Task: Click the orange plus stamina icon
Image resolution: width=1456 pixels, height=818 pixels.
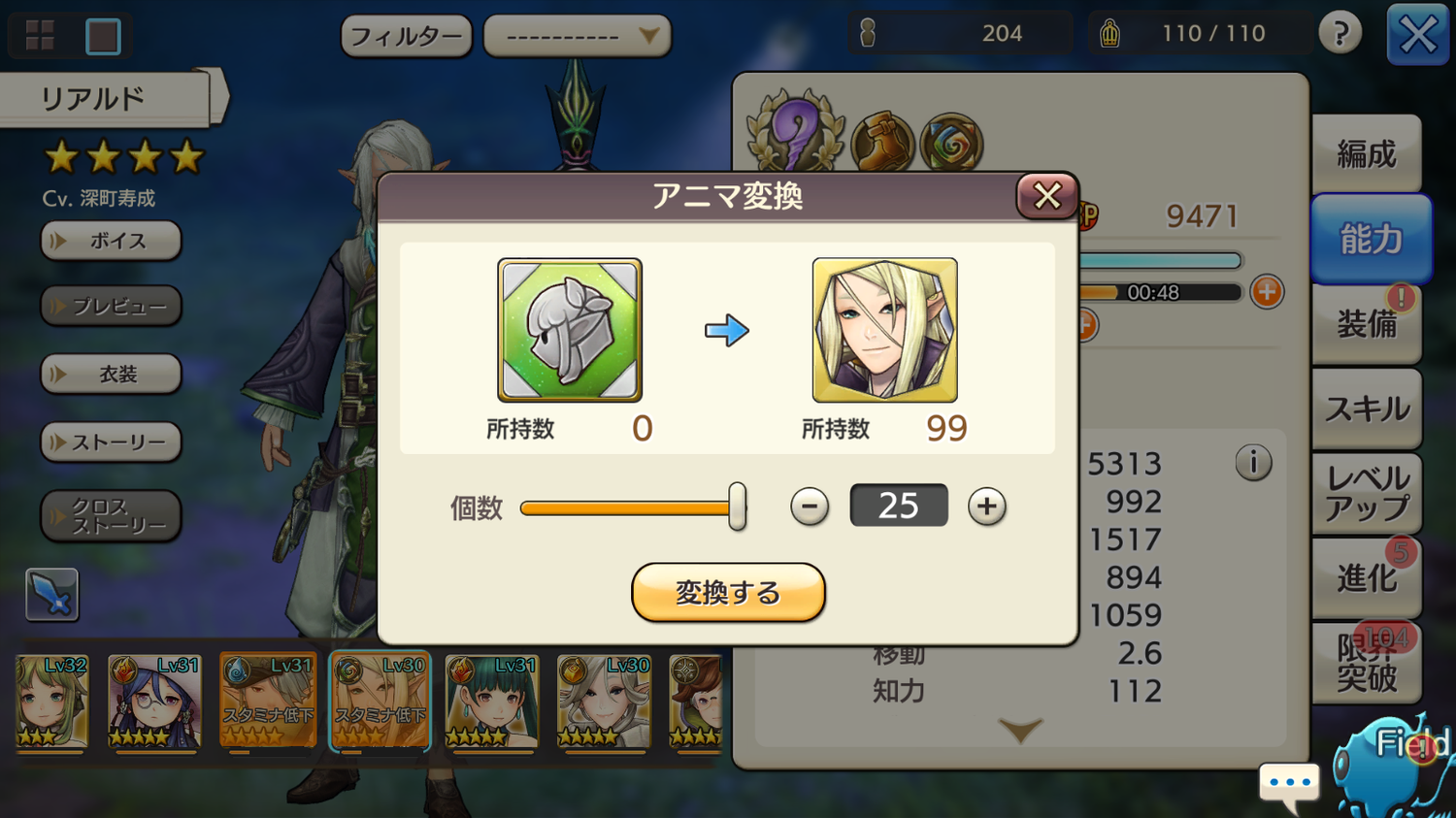Action: (1267, 291)
